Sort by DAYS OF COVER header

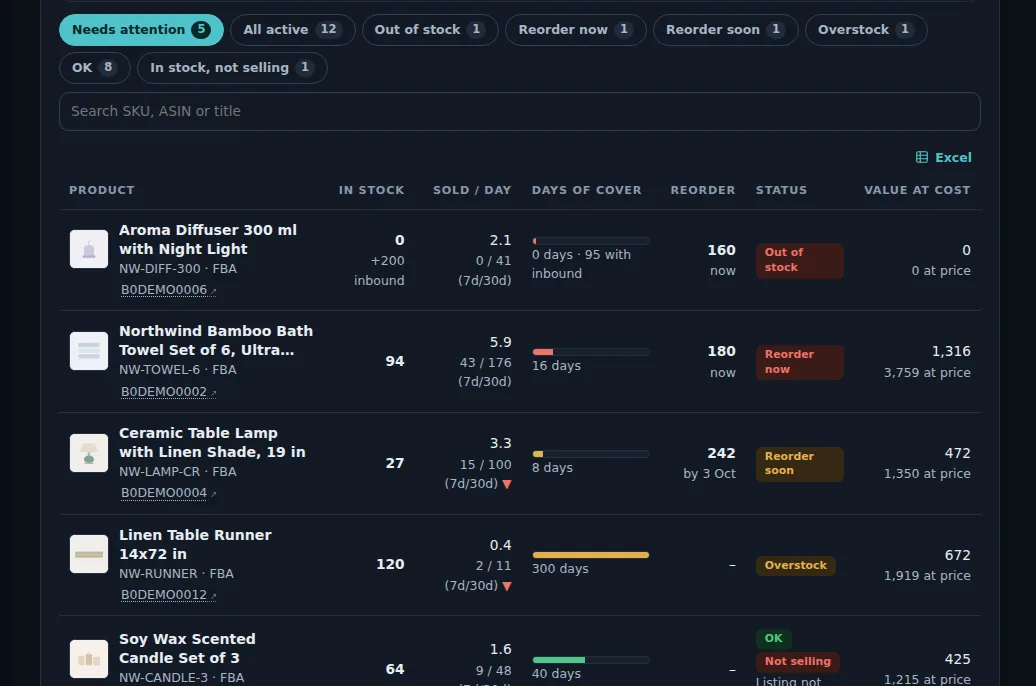coord(587,190)
